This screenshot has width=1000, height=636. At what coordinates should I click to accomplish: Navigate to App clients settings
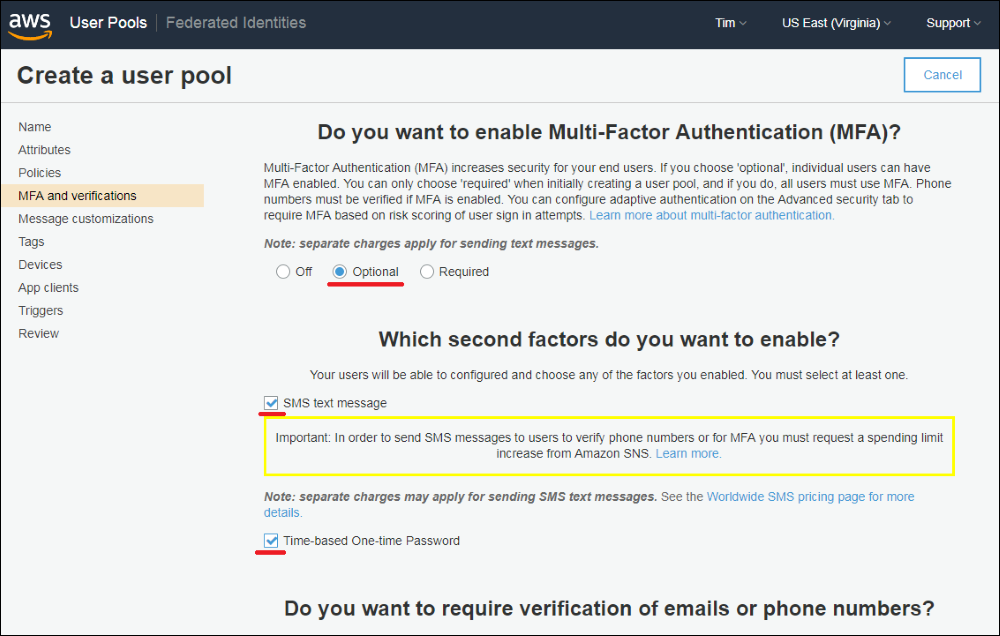point(48,287)
